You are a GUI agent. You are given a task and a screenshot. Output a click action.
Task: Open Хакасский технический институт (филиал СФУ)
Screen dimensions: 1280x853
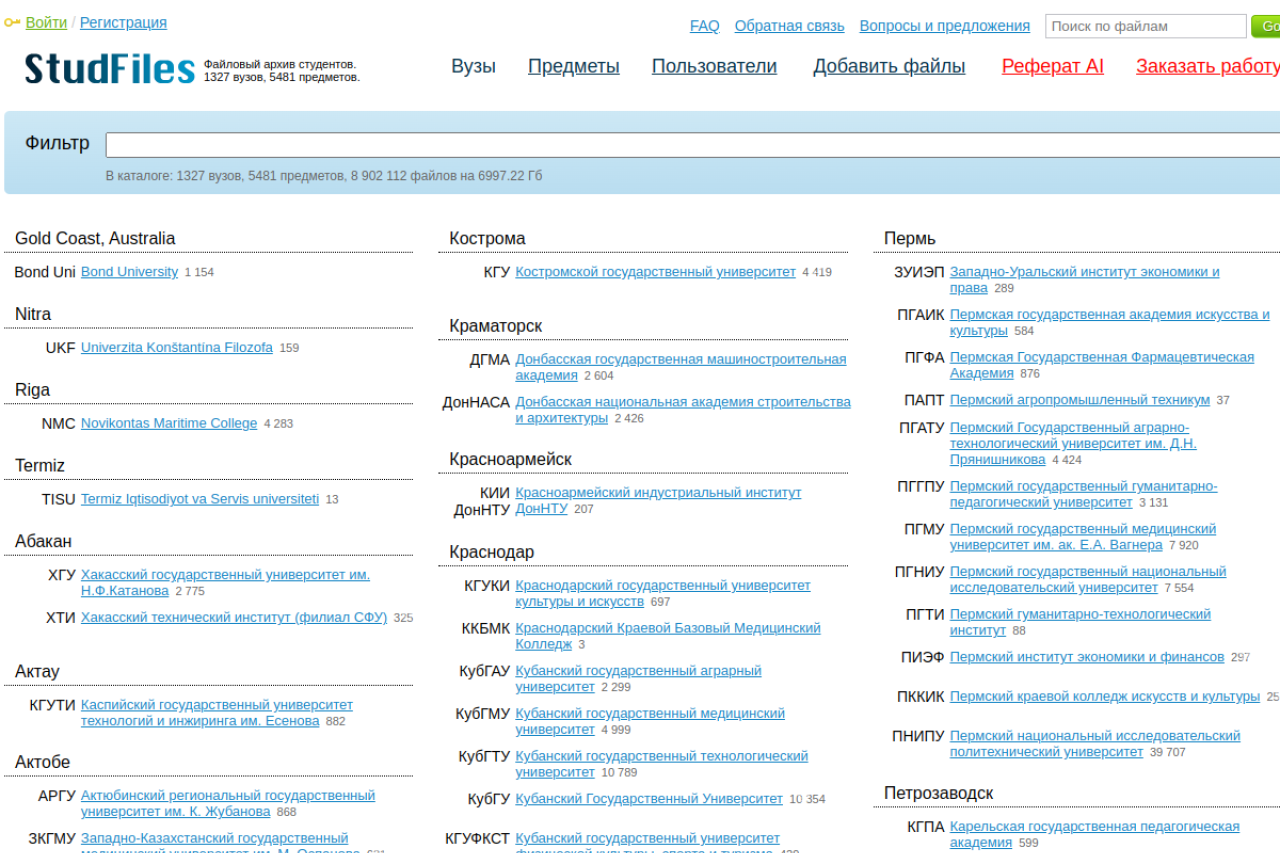point(234,618)
